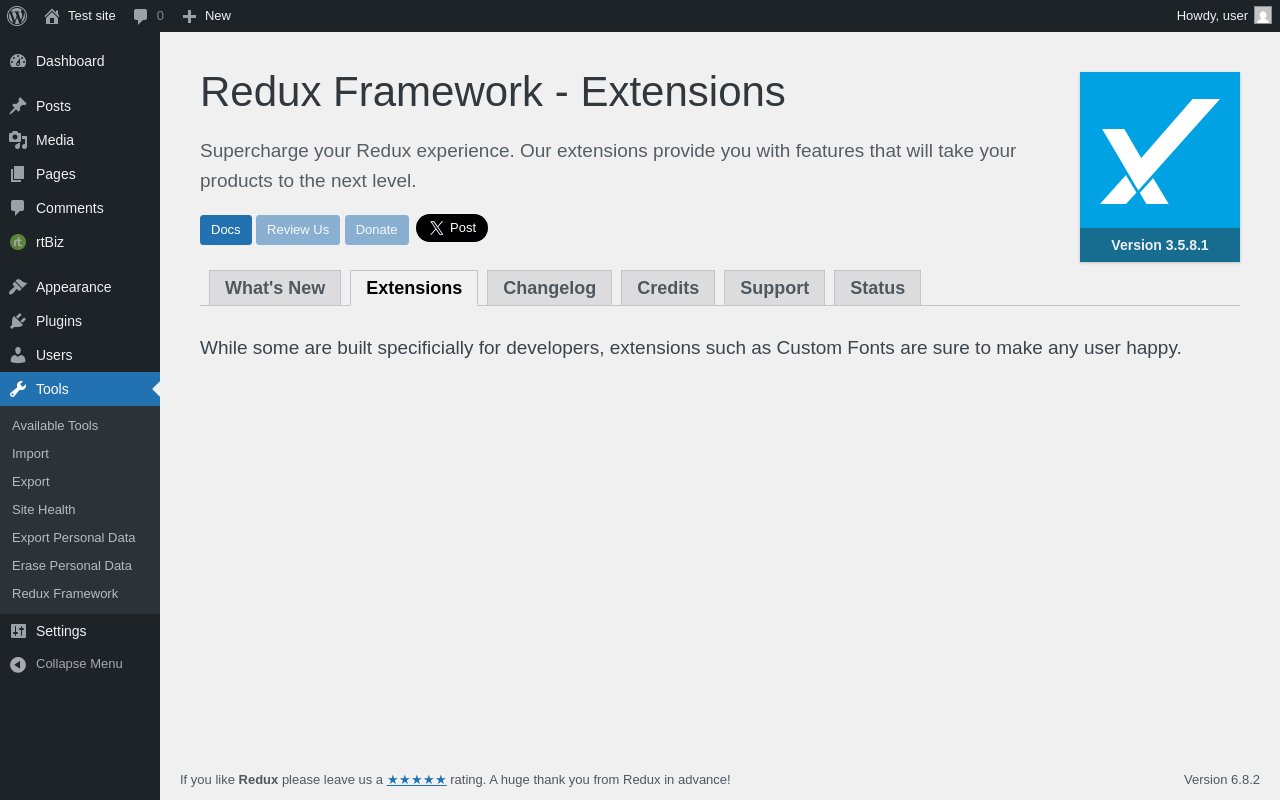Open the Status tab
Screen dimensions: 1280x800
click(x=877, y=288)
